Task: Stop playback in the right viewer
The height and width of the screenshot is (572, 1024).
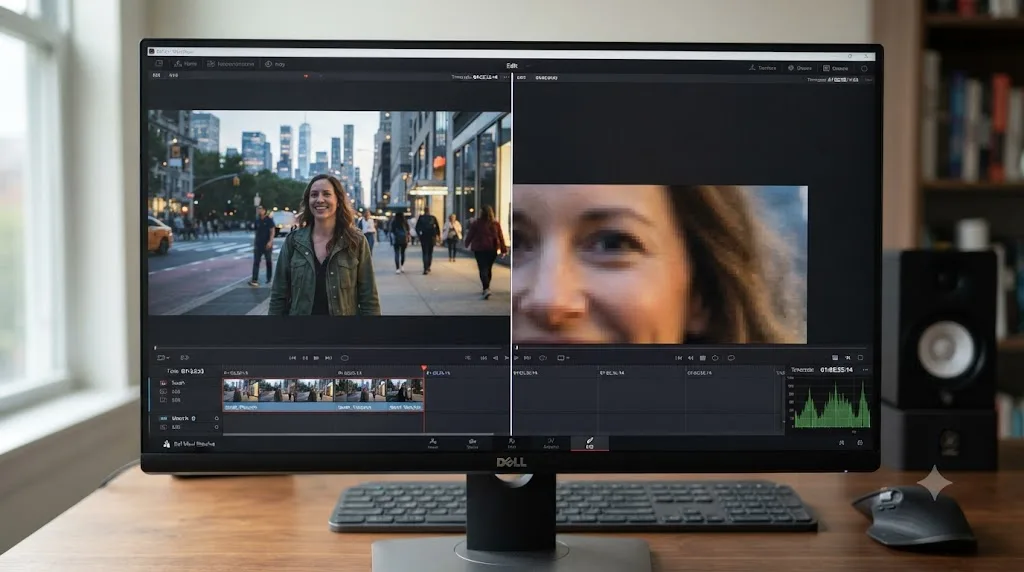Action: 703,358
